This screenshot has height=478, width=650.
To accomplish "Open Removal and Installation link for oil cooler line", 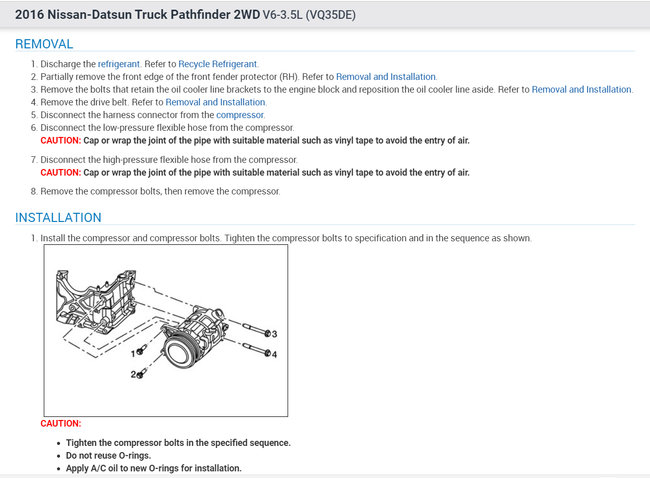I will [x=581, y=90].
